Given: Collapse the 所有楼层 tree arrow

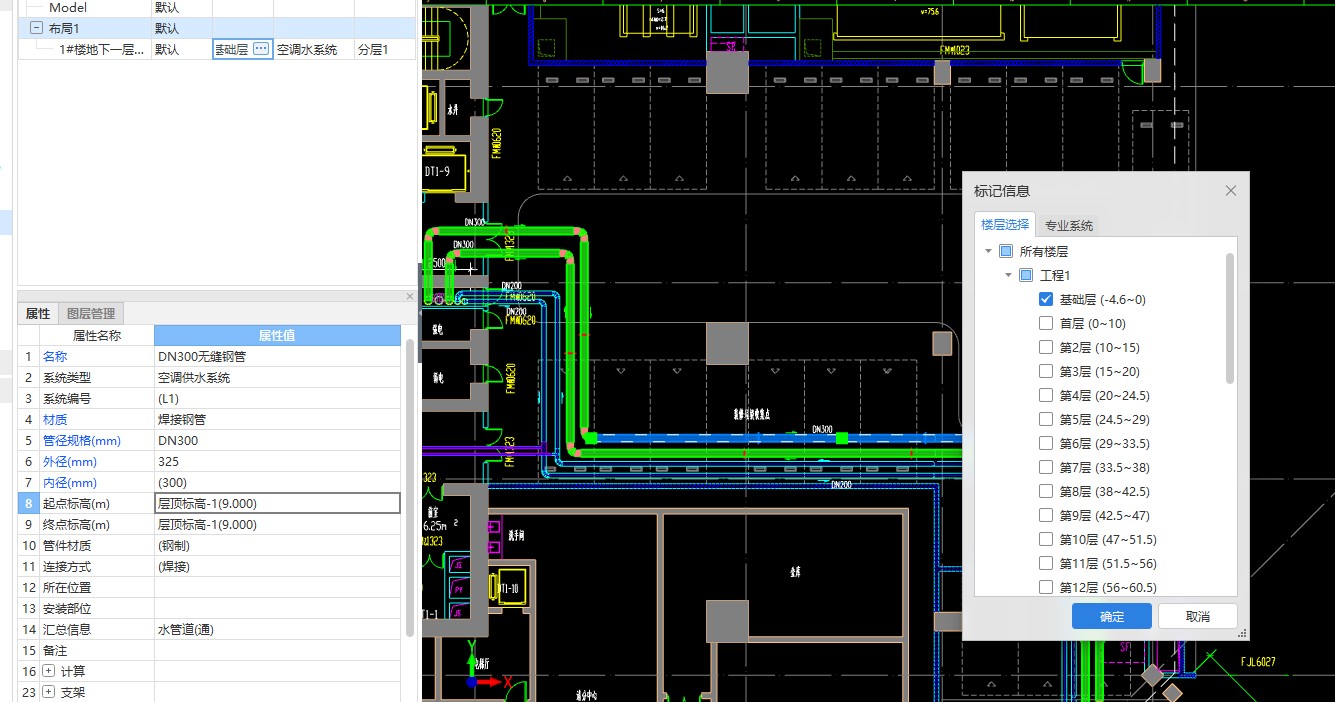Looking at the screenshot, I should [988, 252].
